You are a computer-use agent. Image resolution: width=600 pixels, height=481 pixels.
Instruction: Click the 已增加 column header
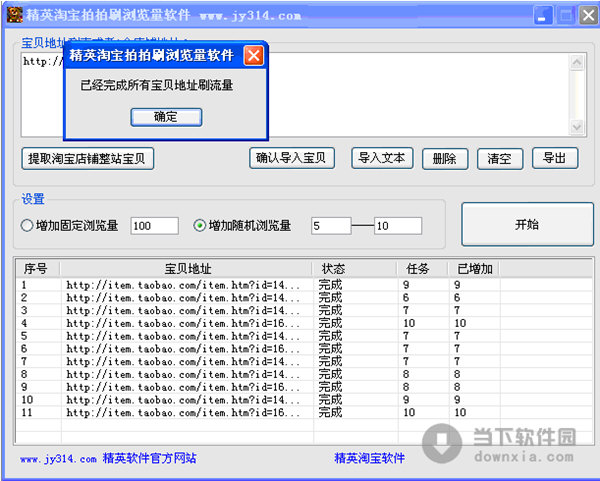click(474, 269)
